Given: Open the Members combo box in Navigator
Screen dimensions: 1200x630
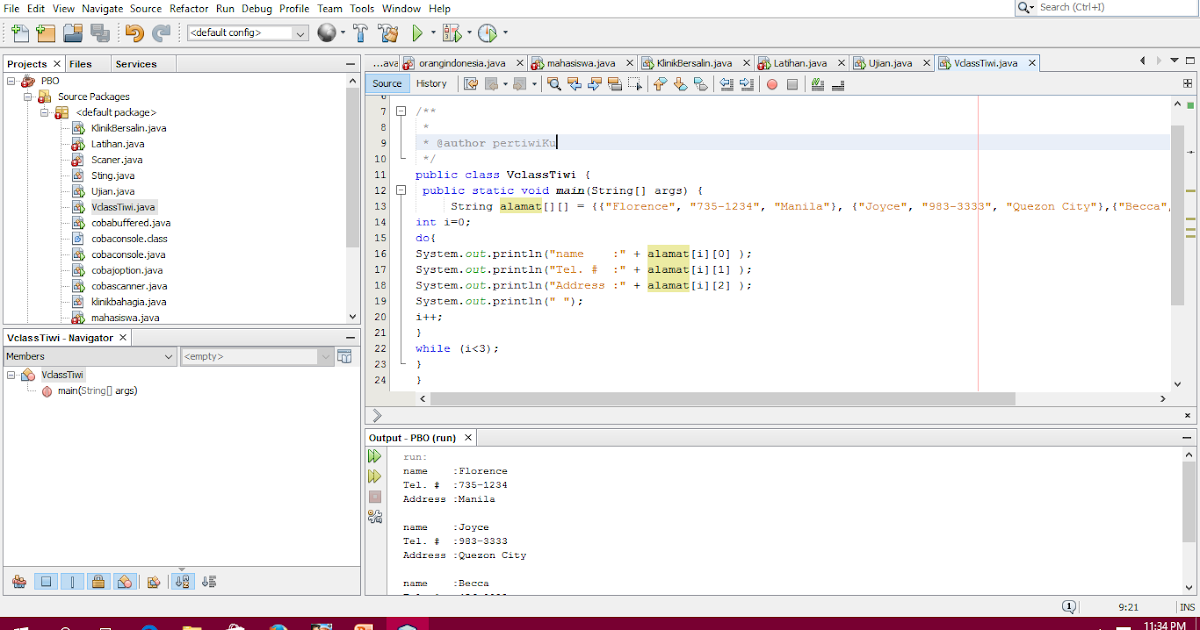Looking at the screenshot, I should coord(89,356).
